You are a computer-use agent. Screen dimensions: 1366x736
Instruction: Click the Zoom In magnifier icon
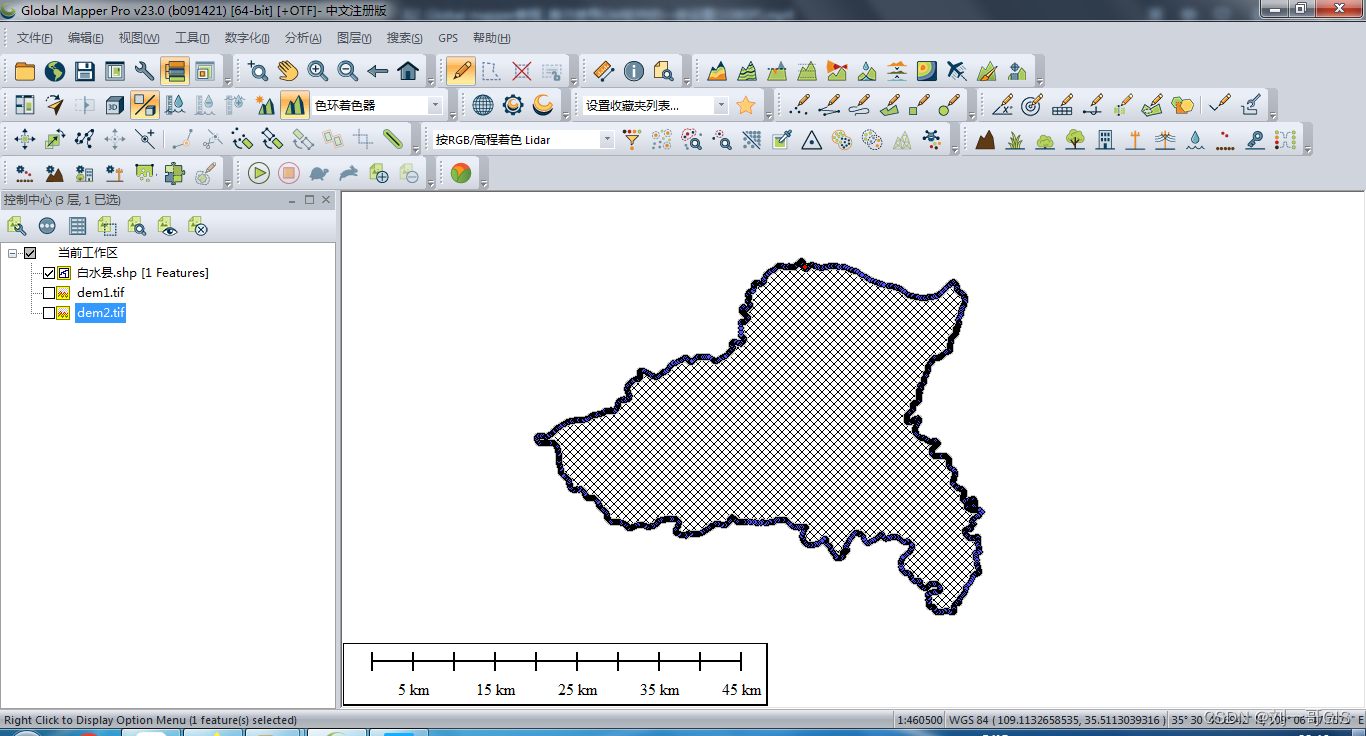click(318, 71)
